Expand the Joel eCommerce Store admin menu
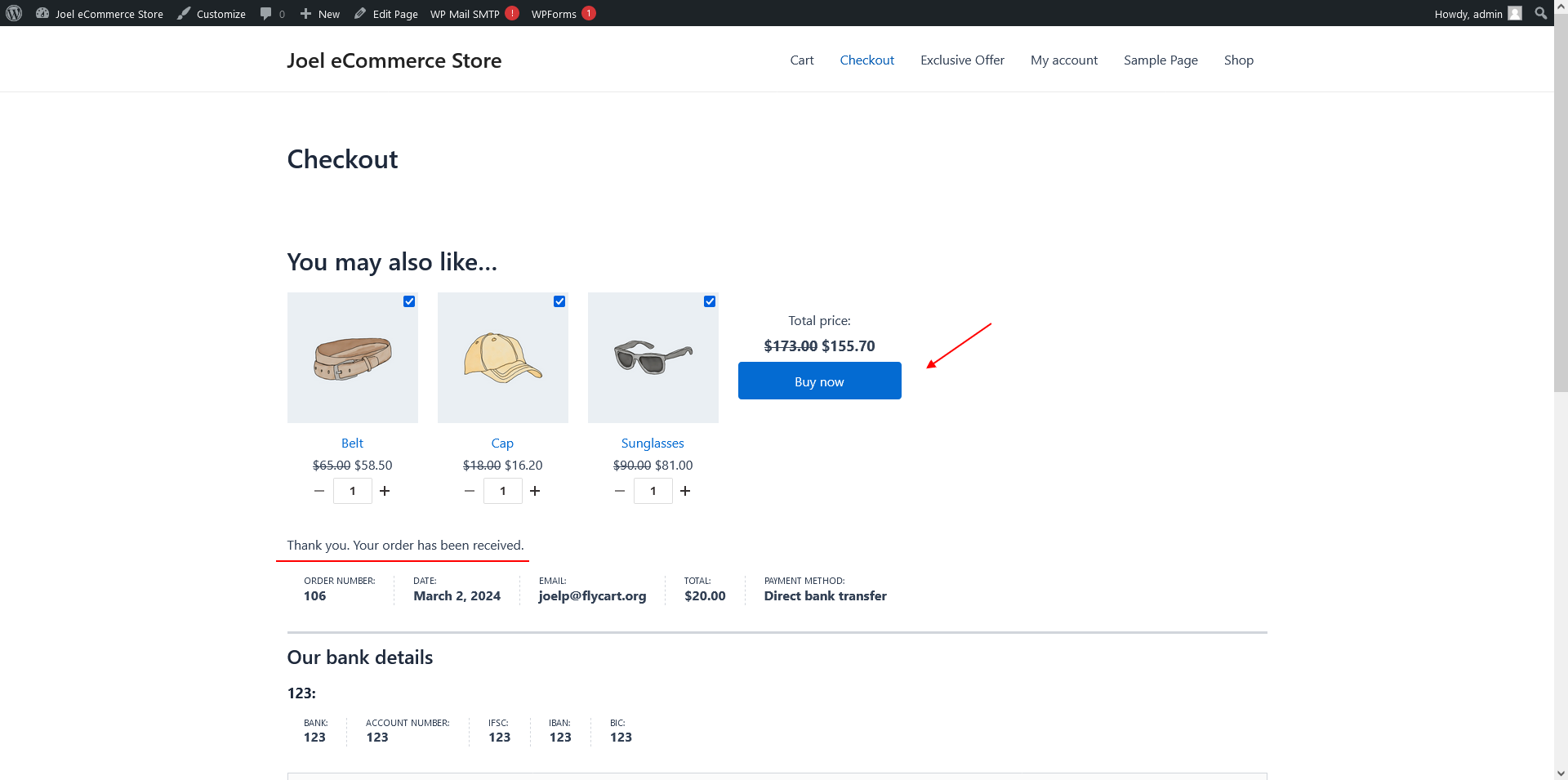The width and height of the screenshot is (1568, 780). coord(100,14)
